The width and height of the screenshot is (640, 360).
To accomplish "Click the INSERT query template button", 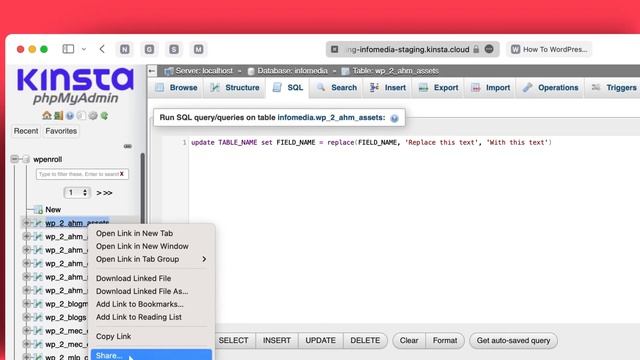I will tap(277, 340).
